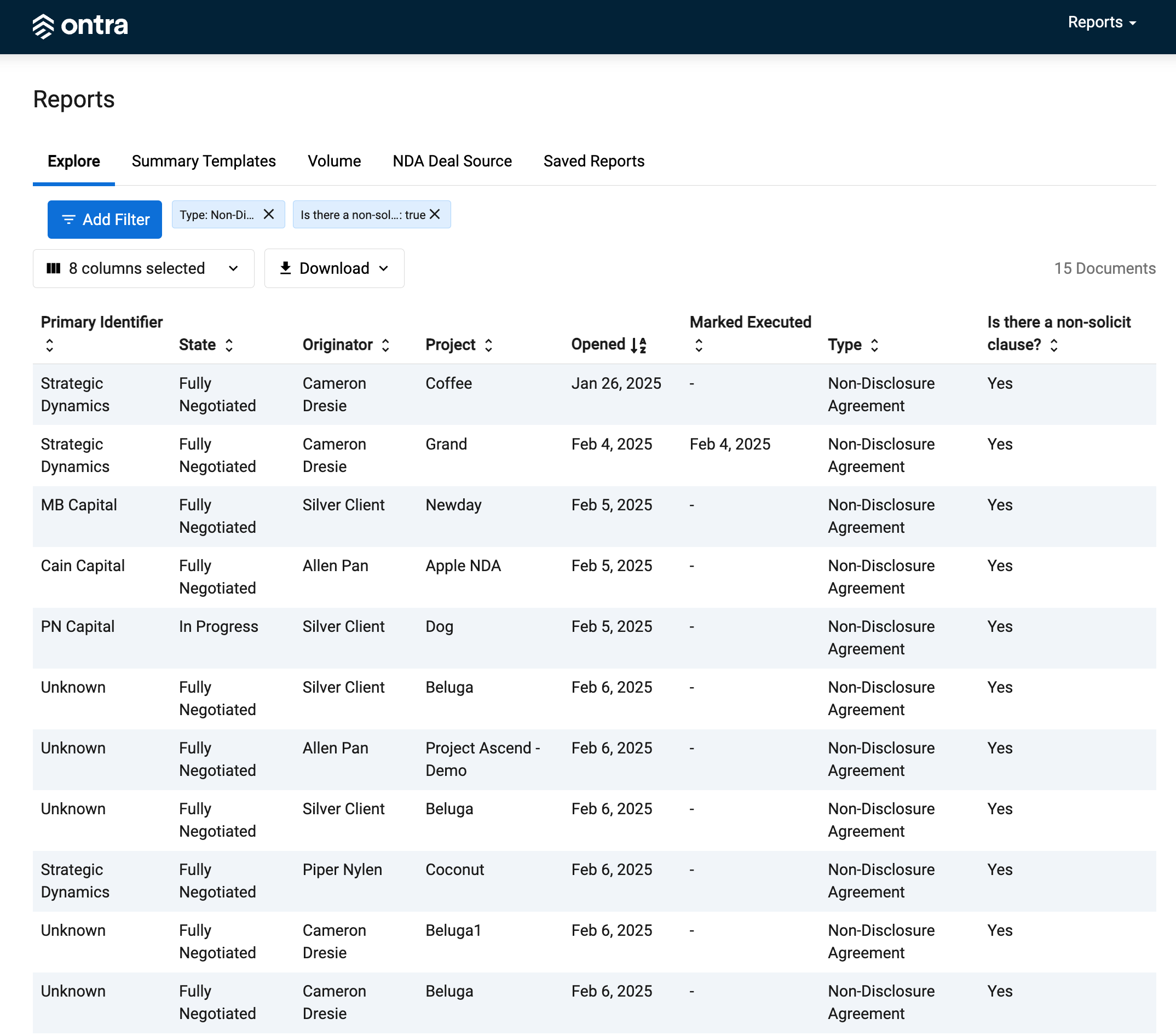The image size is (1176, 1036).
Task: Sort by Type column arrows
Action: click(x=874, y=345)
